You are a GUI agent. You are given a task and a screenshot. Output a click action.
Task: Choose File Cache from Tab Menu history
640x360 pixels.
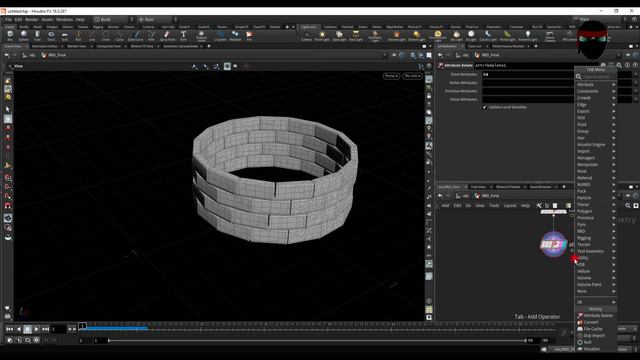(x=596, y=329)
